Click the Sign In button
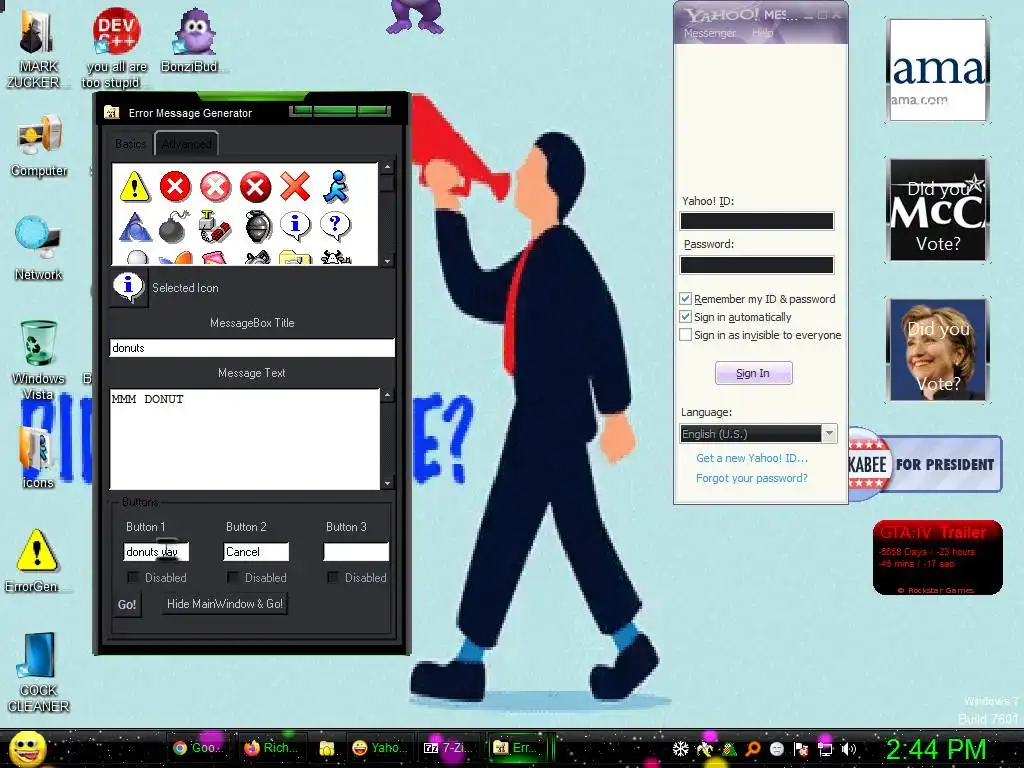Viewport: 1024px width, 768px height. coord(753,373)
